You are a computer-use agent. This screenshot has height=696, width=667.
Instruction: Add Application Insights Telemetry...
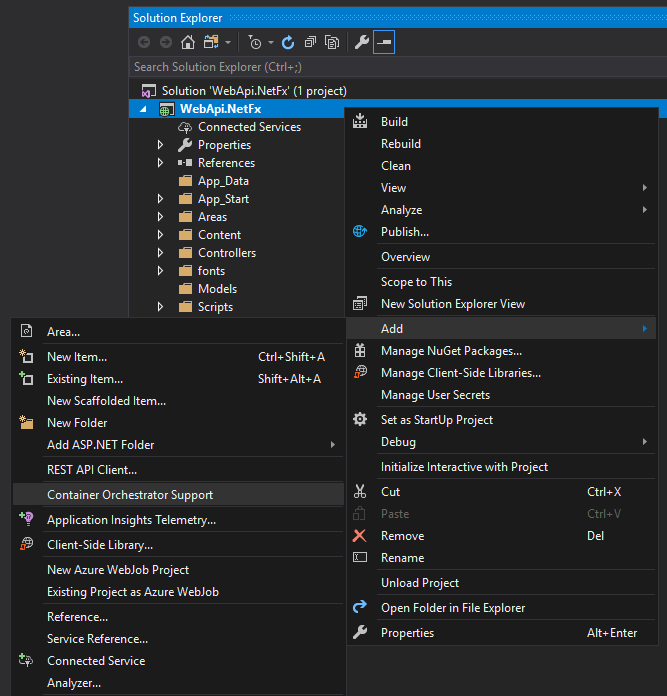click(x=178, y=520)
